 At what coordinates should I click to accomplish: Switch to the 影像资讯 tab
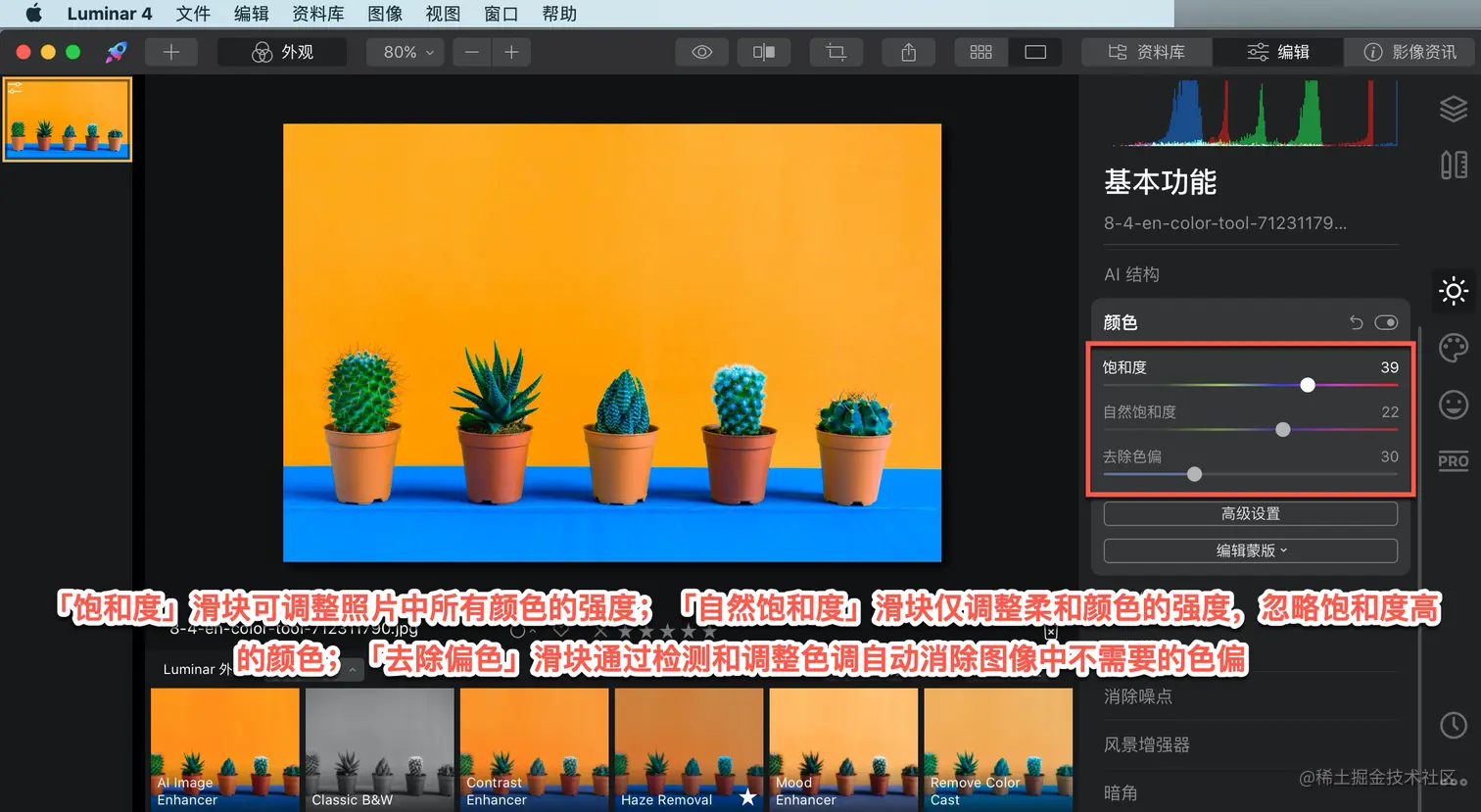pos(1409,52)
